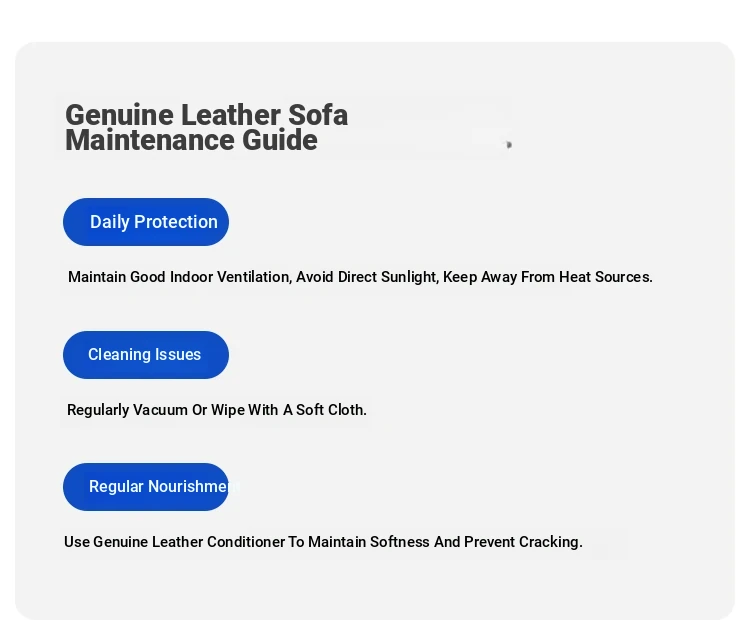The image size is (750, 620).
Task: Click the word "Ventilation" in the first tip
Action: click(x=252, y=277)
